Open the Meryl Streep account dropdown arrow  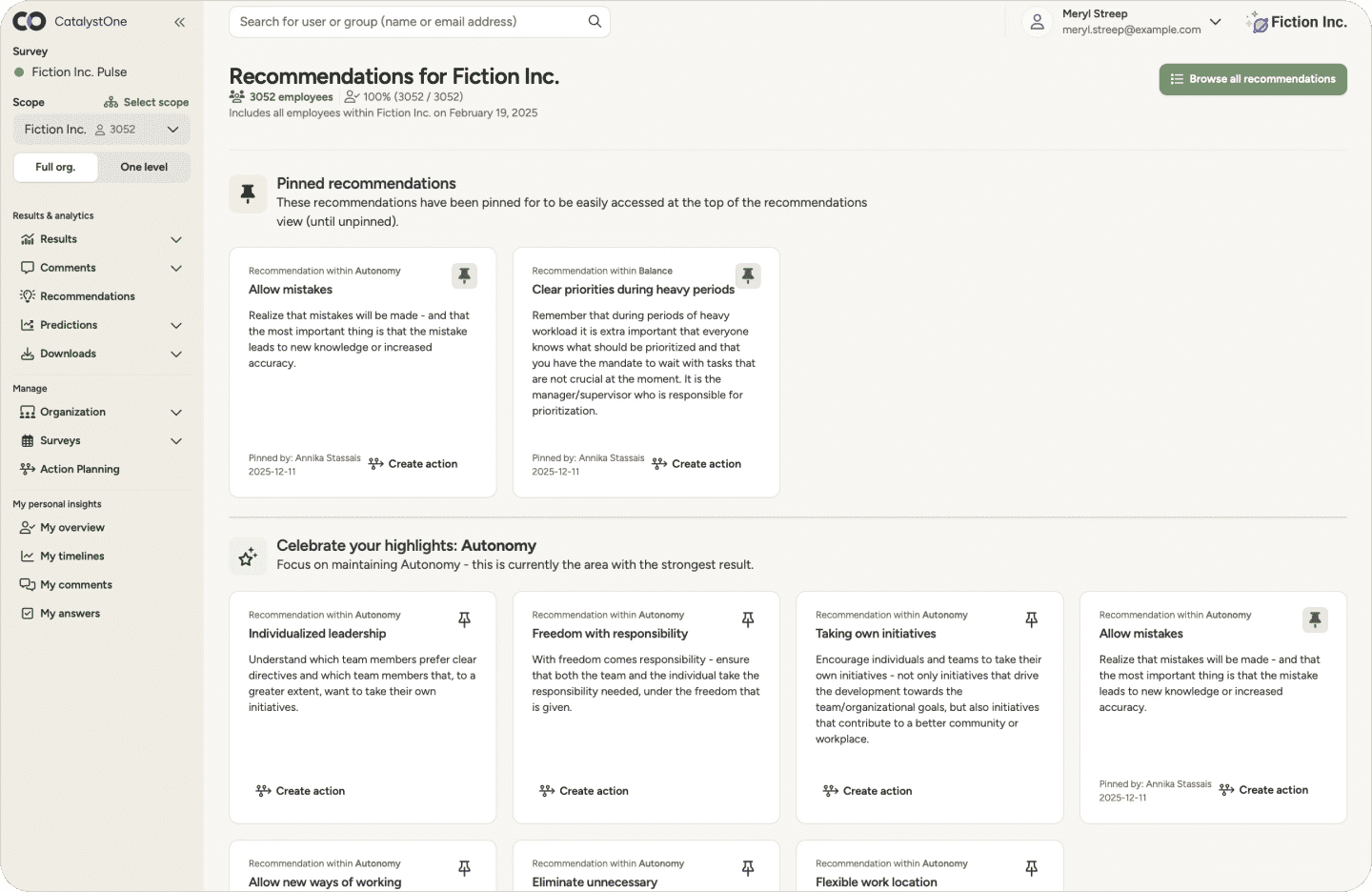click(x=1216, y=22)
